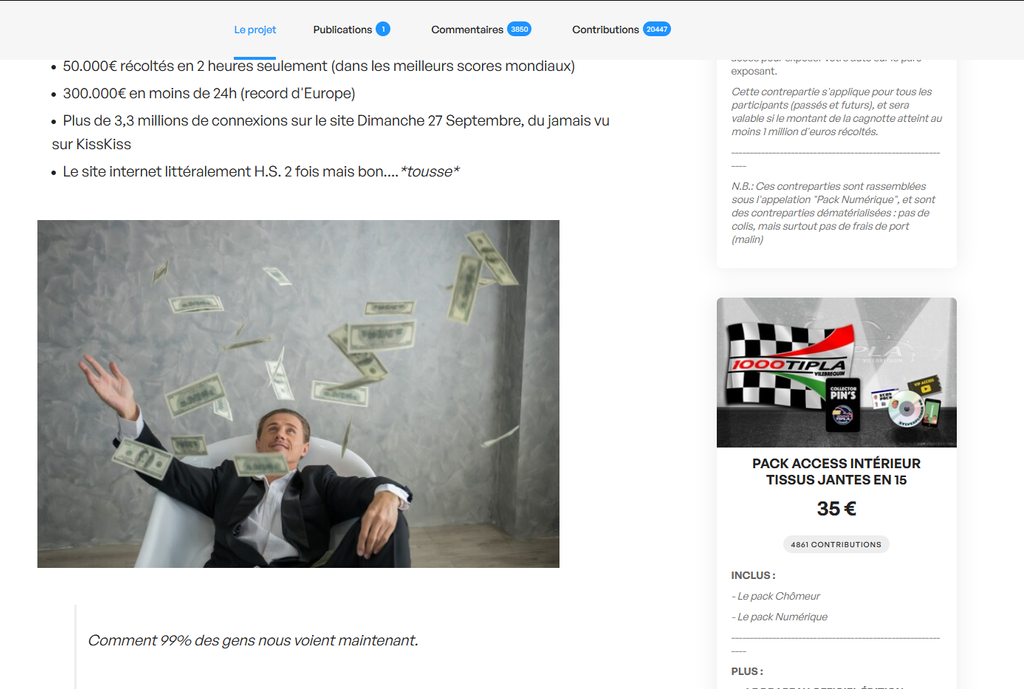Click the 3850 comments count badge
Image resolution: width=1024 pixels, height=689 pixels.
pyautogui.click(x=519, y=29)
